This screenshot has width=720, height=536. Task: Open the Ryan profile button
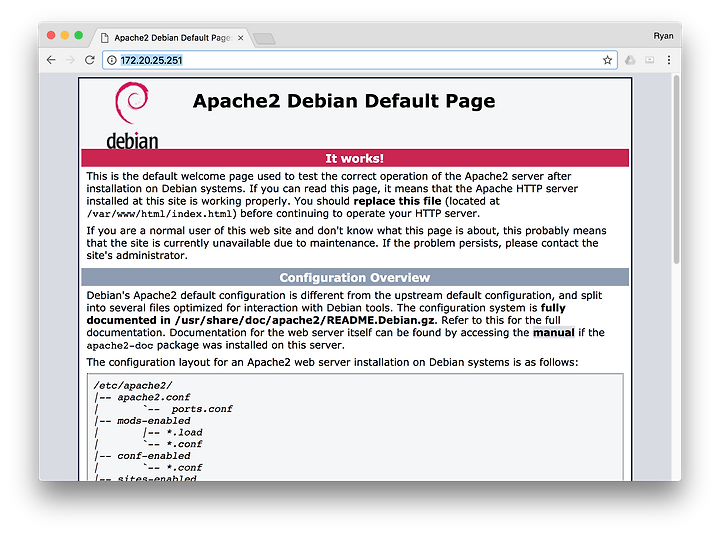pyautogui.click(x=663, y=36)
